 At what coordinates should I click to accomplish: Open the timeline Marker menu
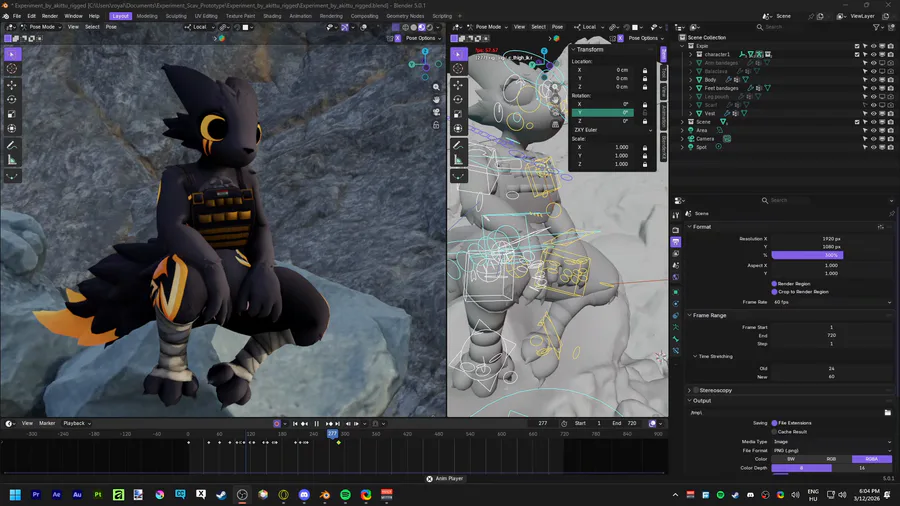click(47, 423)
